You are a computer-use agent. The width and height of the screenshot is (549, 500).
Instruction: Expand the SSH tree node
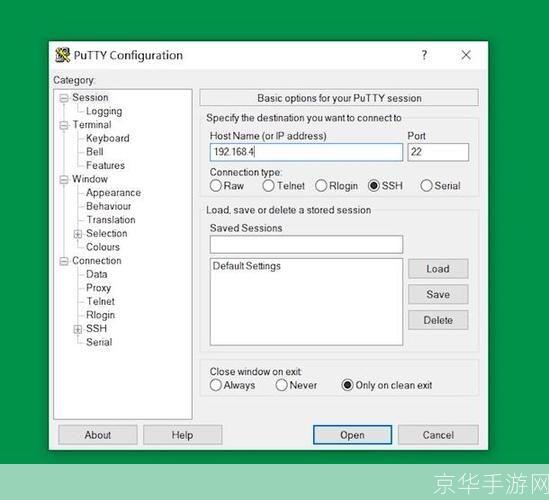78,329
